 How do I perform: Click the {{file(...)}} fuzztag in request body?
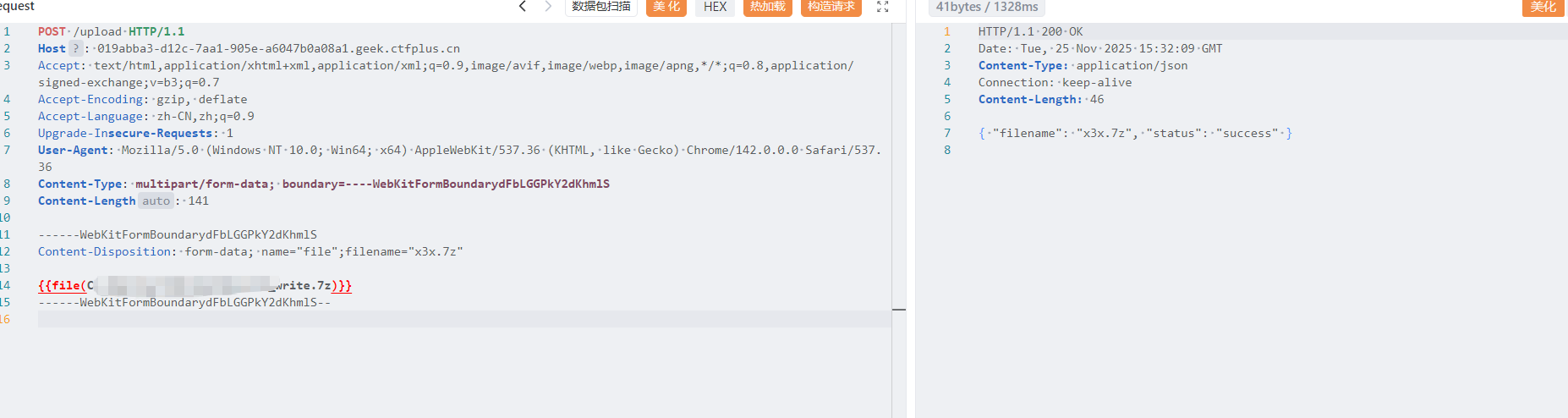[195, 285]
